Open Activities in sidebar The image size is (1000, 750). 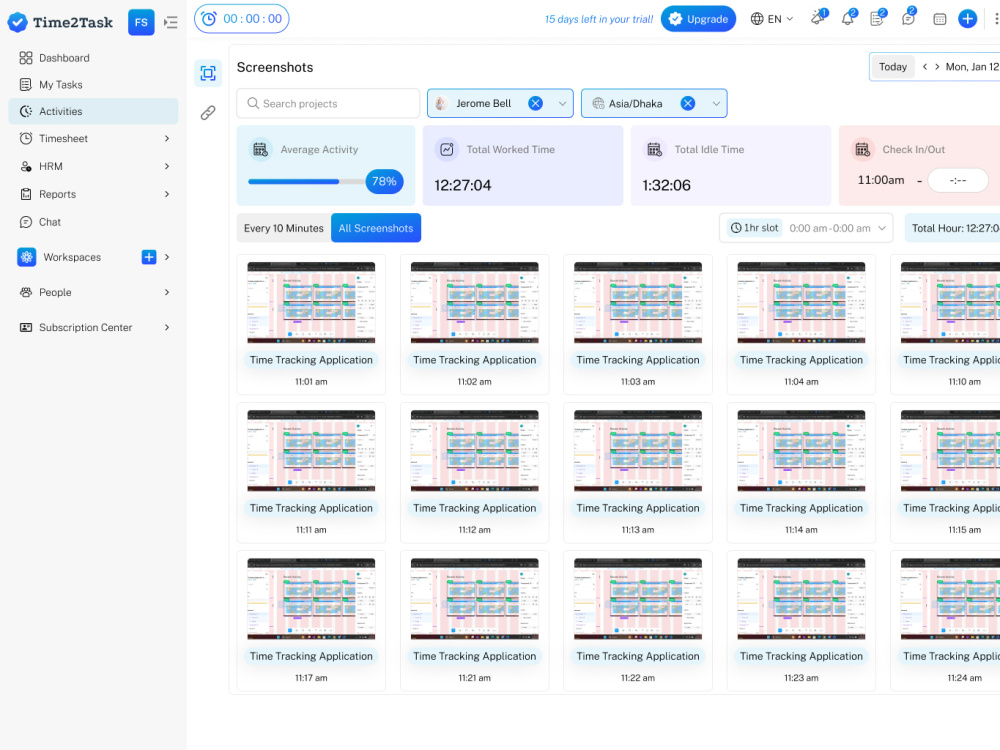coord(93,112)
